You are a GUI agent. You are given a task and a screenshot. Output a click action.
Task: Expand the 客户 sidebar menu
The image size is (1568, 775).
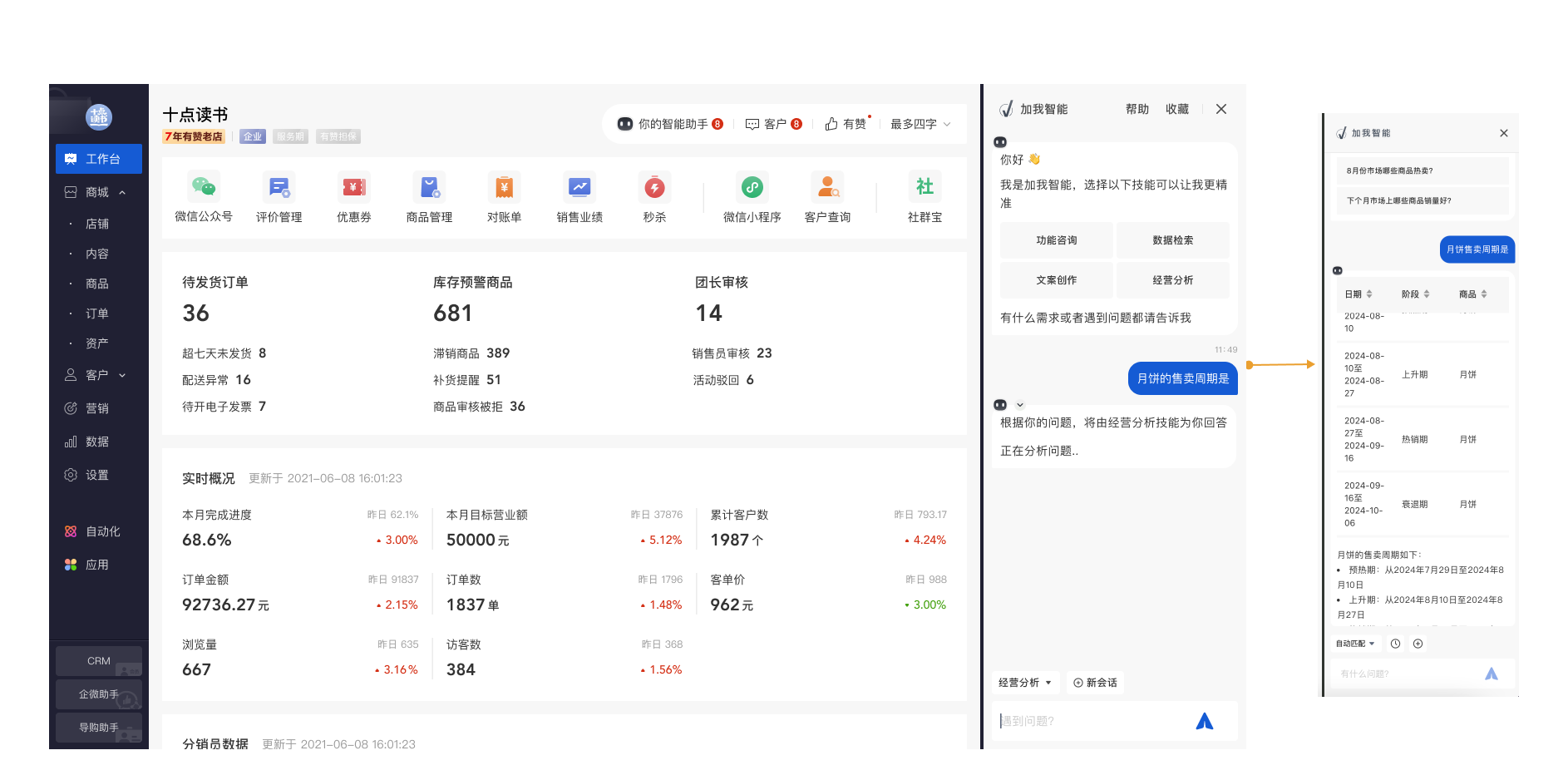(x=122, y=375)
